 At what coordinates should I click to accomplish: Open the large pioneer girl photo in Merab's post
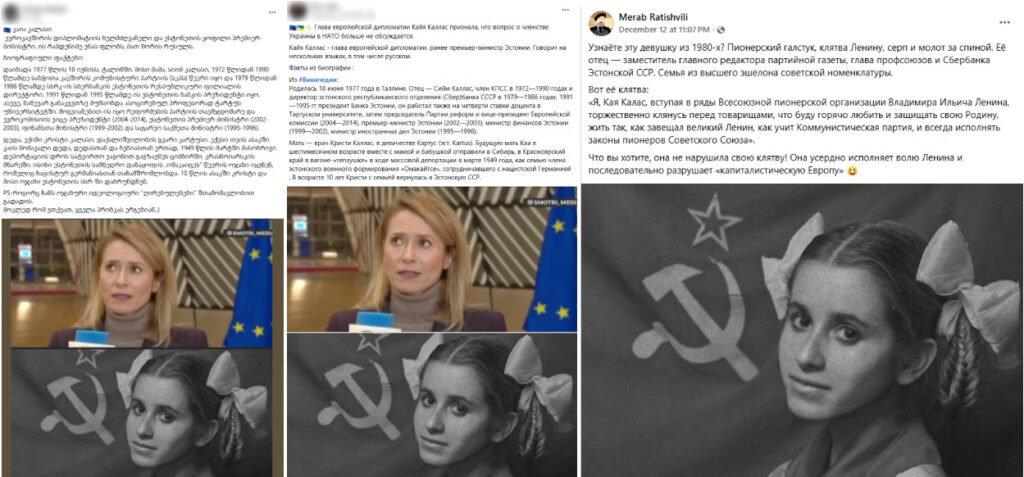click(x=801, y=330)
